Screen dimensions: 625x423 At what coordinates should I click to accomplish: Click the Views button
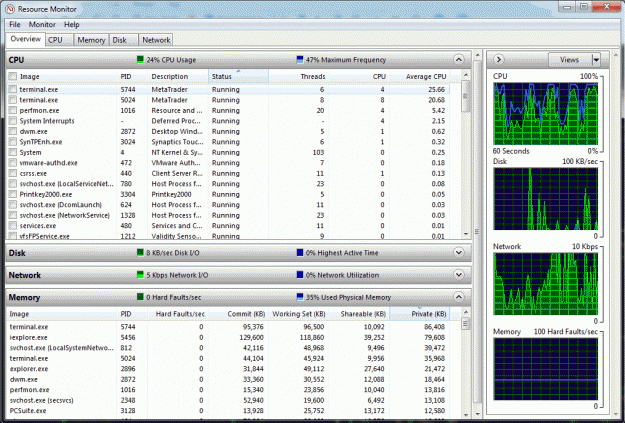[570, 60]
